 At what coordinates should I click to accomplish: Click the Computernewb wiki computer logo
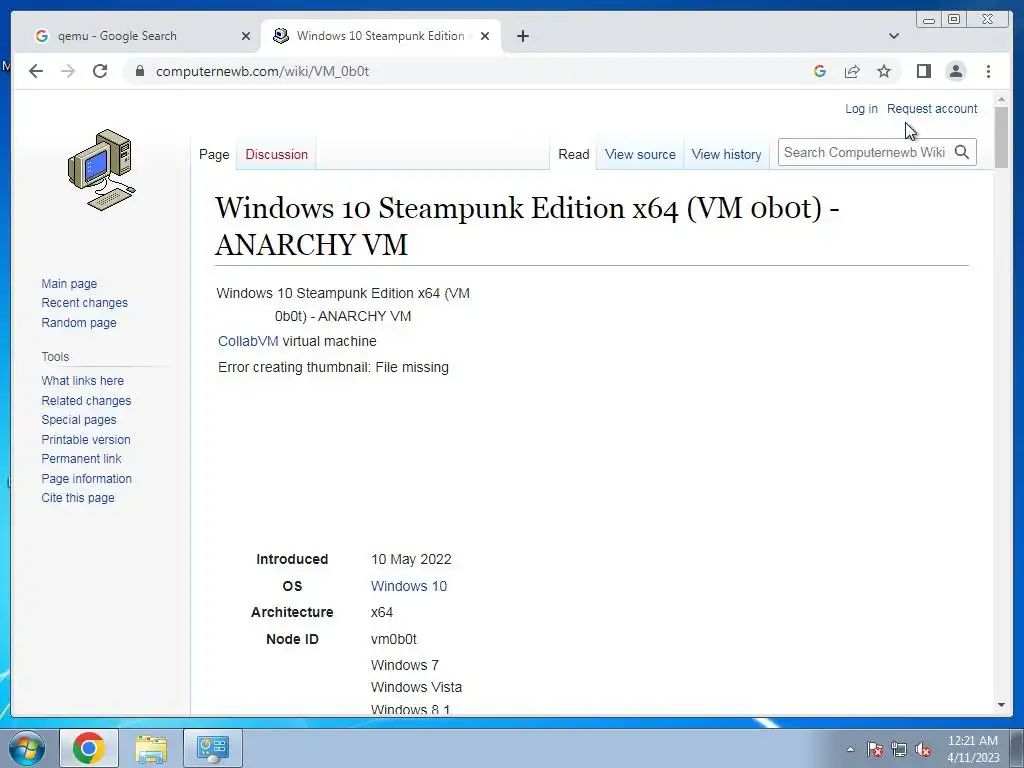point(102,170)
